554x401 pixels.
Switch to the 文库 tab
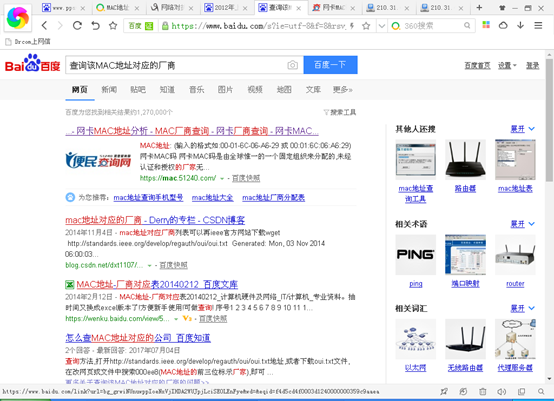click(x=313, y=90)
